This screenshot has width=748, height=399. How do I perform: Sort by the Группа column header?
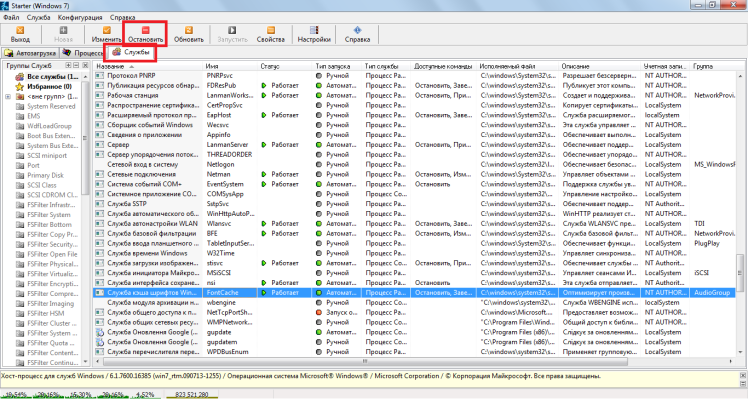tap(713, 66)
